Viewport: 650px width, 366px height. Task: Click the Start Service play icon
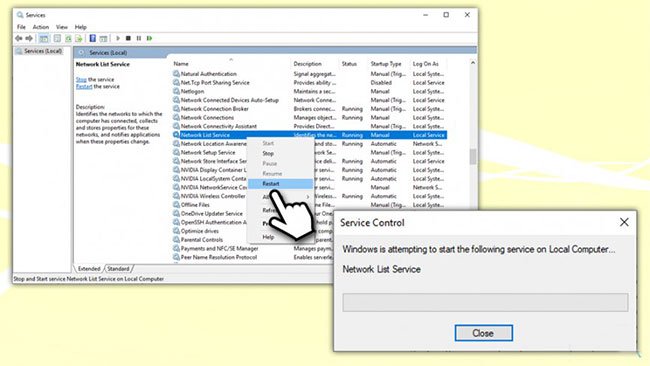pyautogui.click(x=118, y=38)
